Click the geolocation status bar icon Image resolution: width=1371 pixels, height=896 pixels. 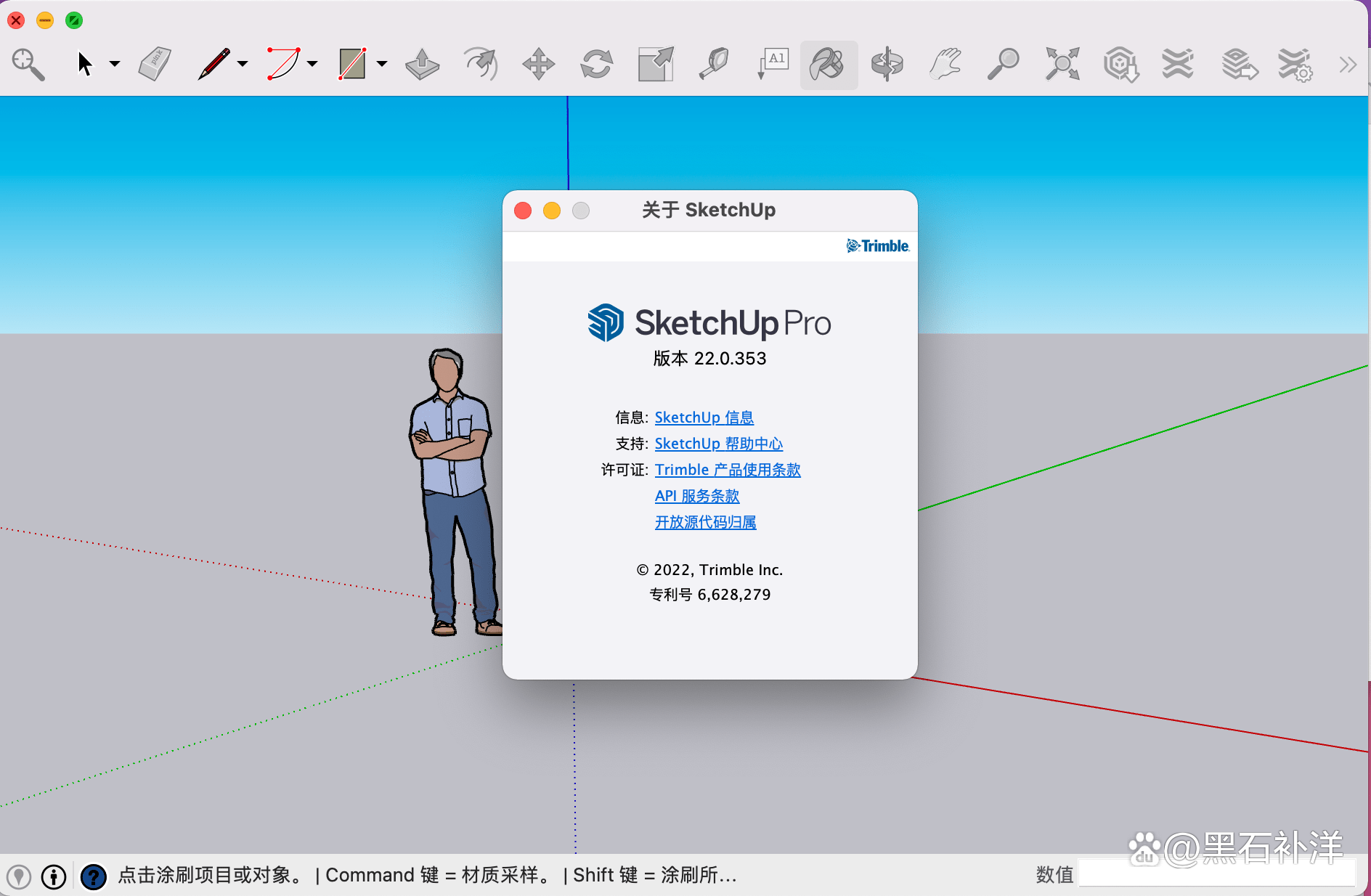click(x=20, y=876)
